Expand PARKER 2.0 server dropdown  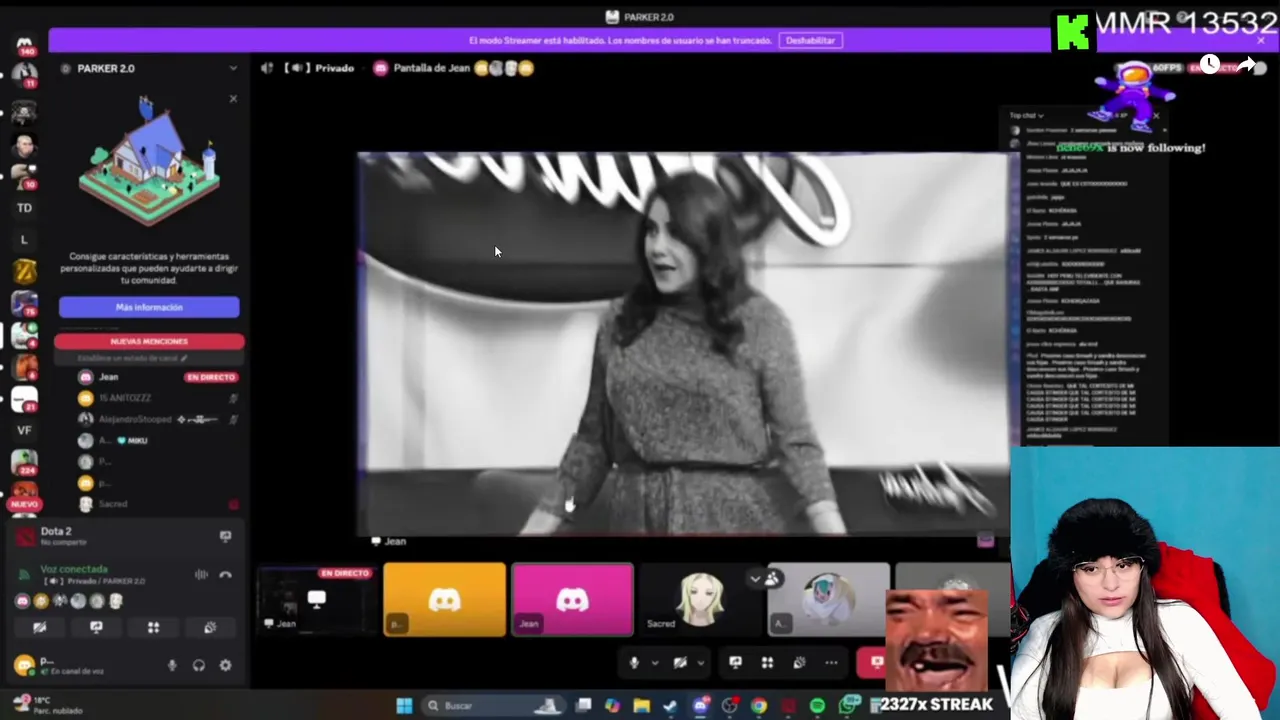coord(233,68)
